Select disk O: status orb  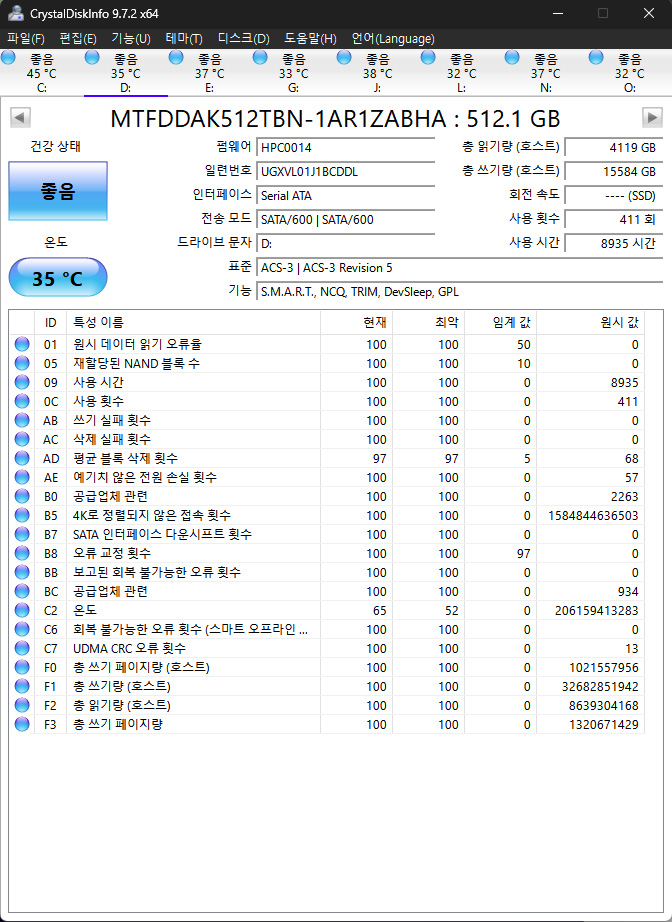click(596, 58)
